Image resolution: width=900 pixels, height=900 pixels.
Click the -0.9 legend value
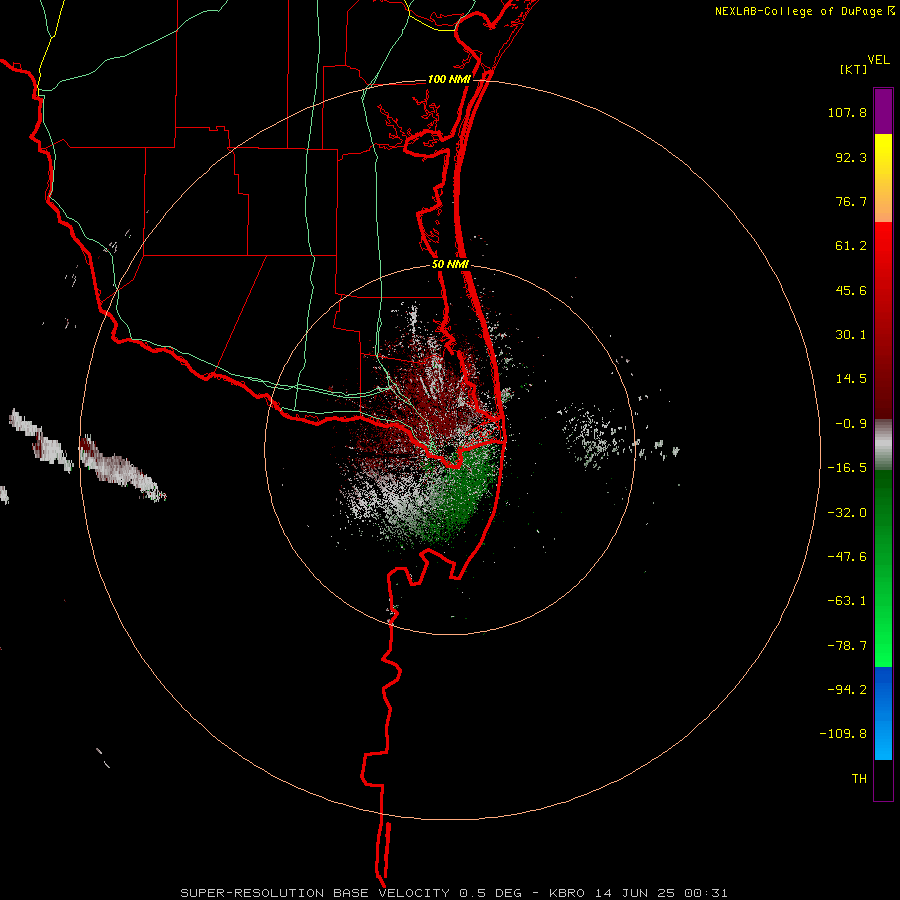click(851, 424)
